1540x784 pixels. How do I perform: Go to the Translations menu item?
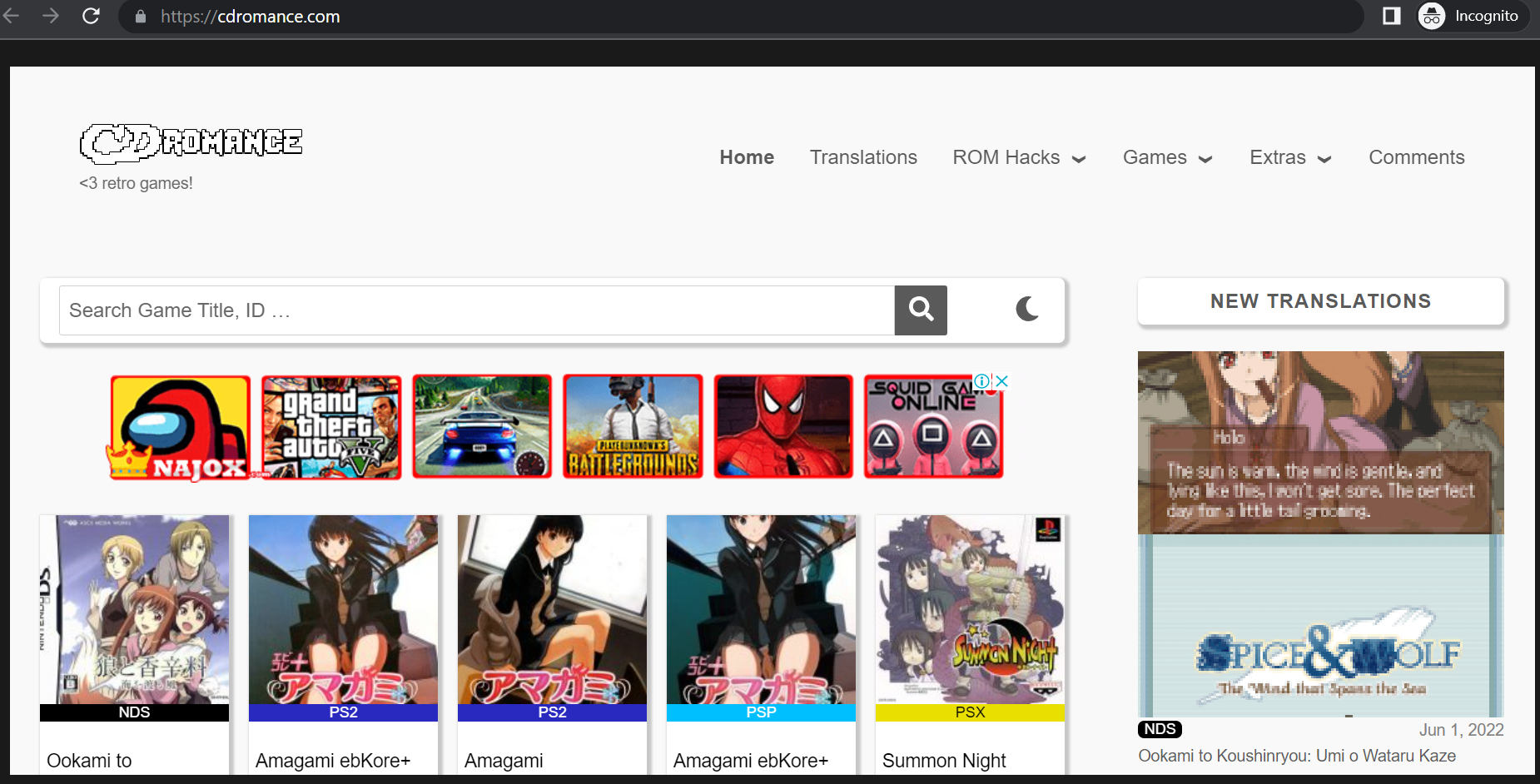point(863,157)
